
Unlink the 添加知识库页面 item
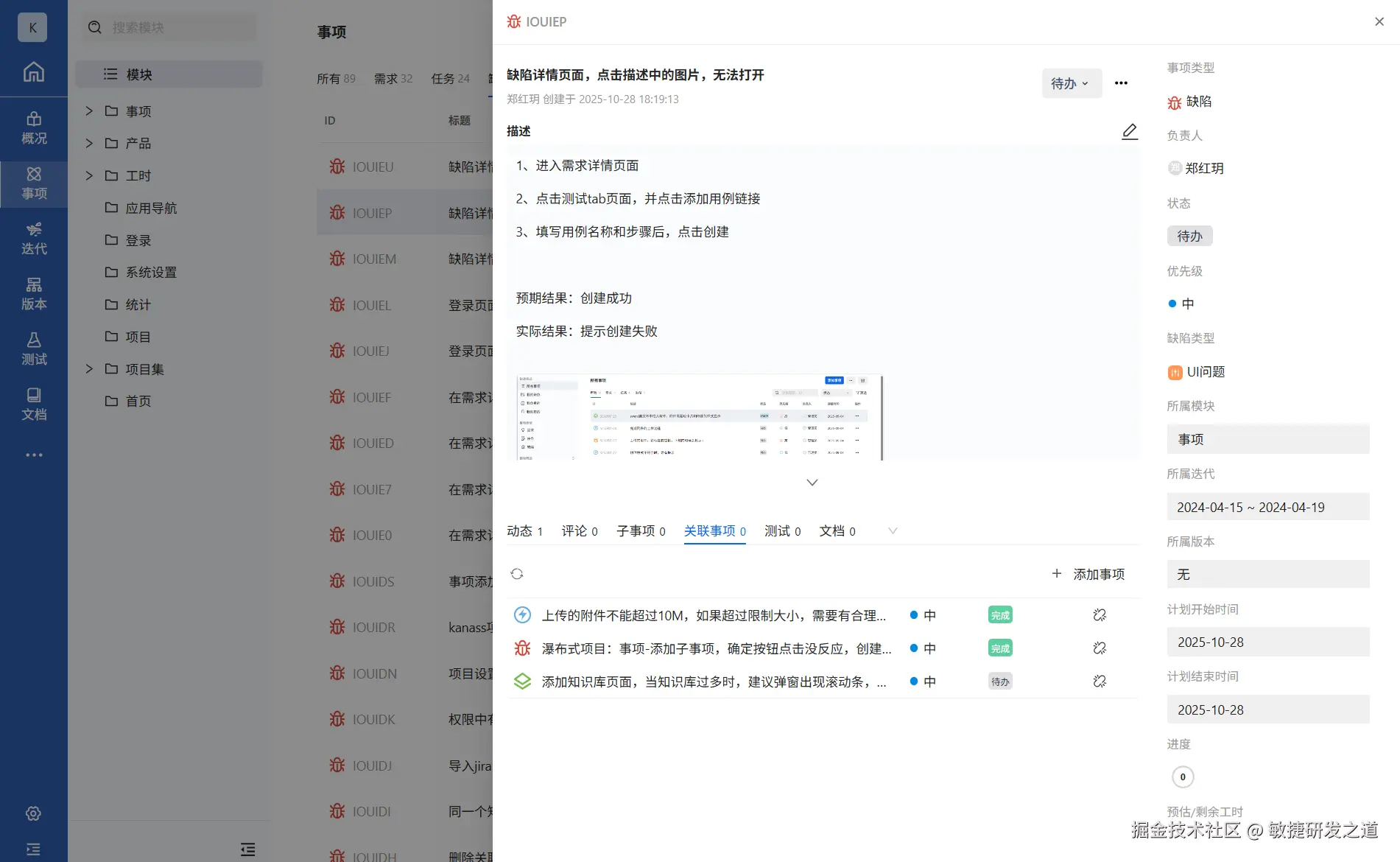coord(1100,681)
